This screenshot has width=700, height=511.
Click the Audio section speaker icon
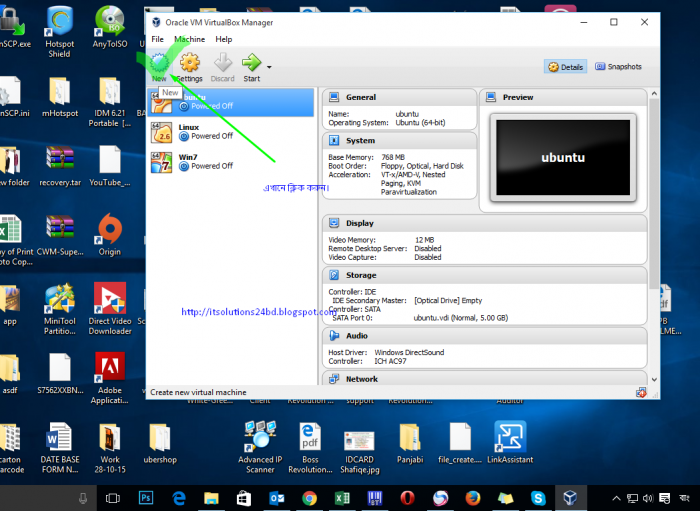(334, 335)
